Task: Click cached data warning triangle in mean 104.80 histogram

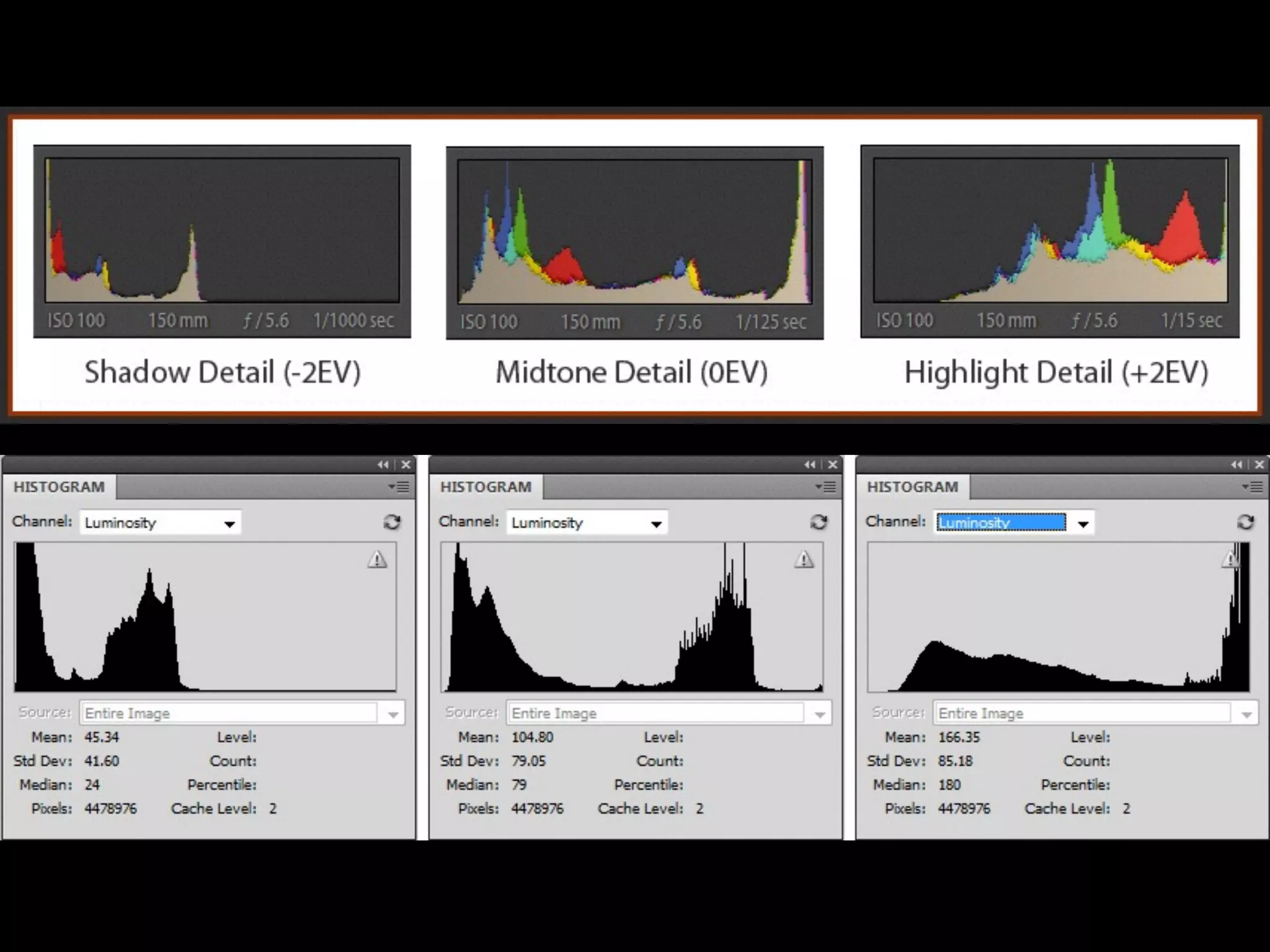Action: (804, 560)
